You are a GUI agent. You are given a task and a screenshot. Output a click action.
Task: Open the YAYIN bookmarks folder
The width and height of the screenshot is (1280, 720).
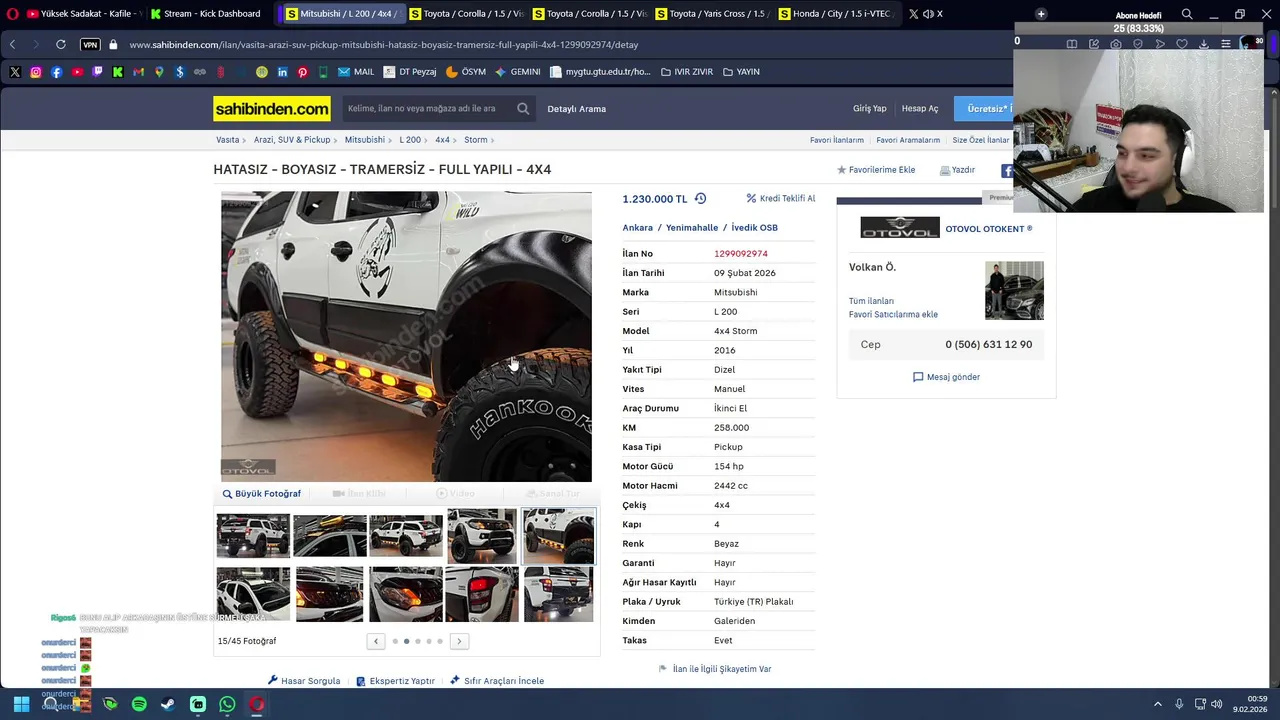click(x=741, y=72)
